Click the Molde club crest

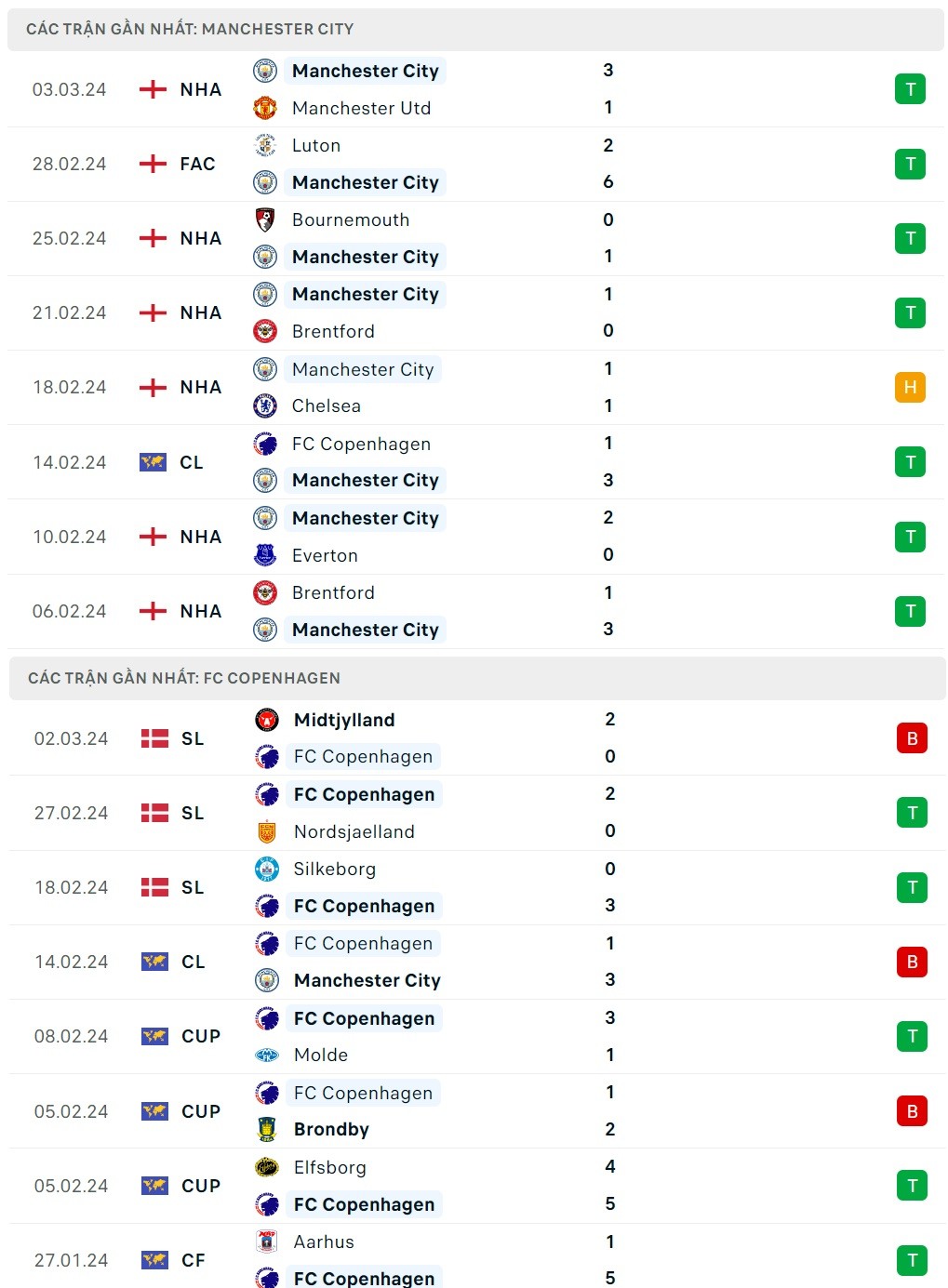tap(267, 1055)
